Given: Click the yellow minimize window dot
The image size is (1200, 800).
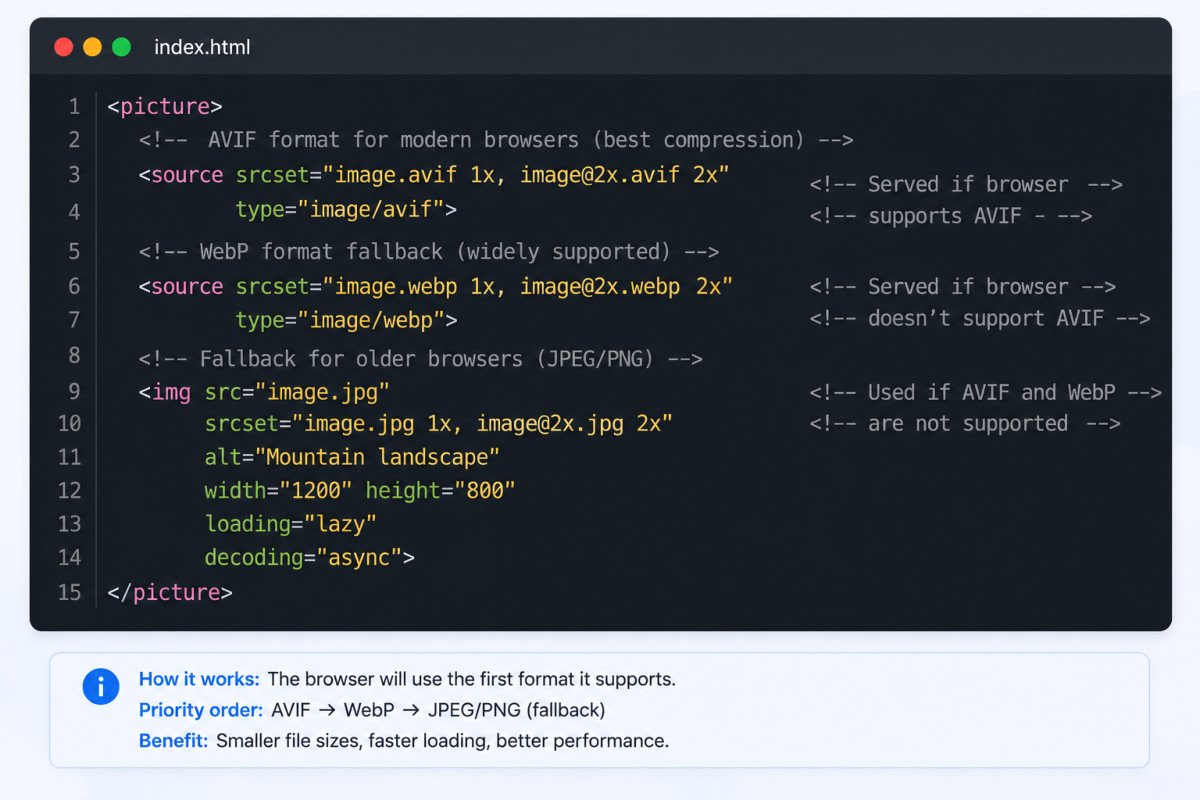Looking at the screenshot, I should pyautogui.click(x=92, y=47).
